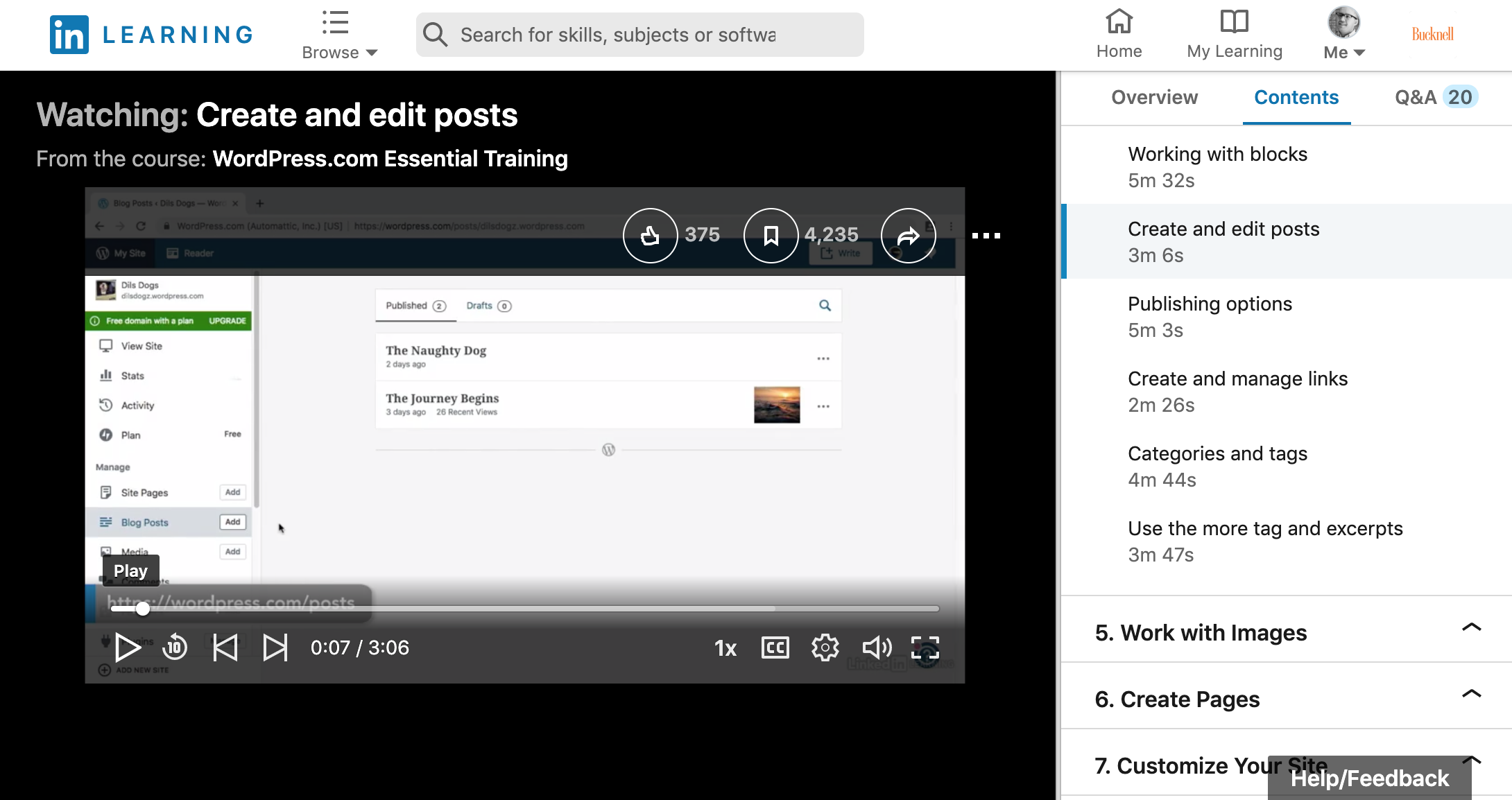Open video settings gear
Screen dimensions: 1512x800
click(x=825, y=647)
